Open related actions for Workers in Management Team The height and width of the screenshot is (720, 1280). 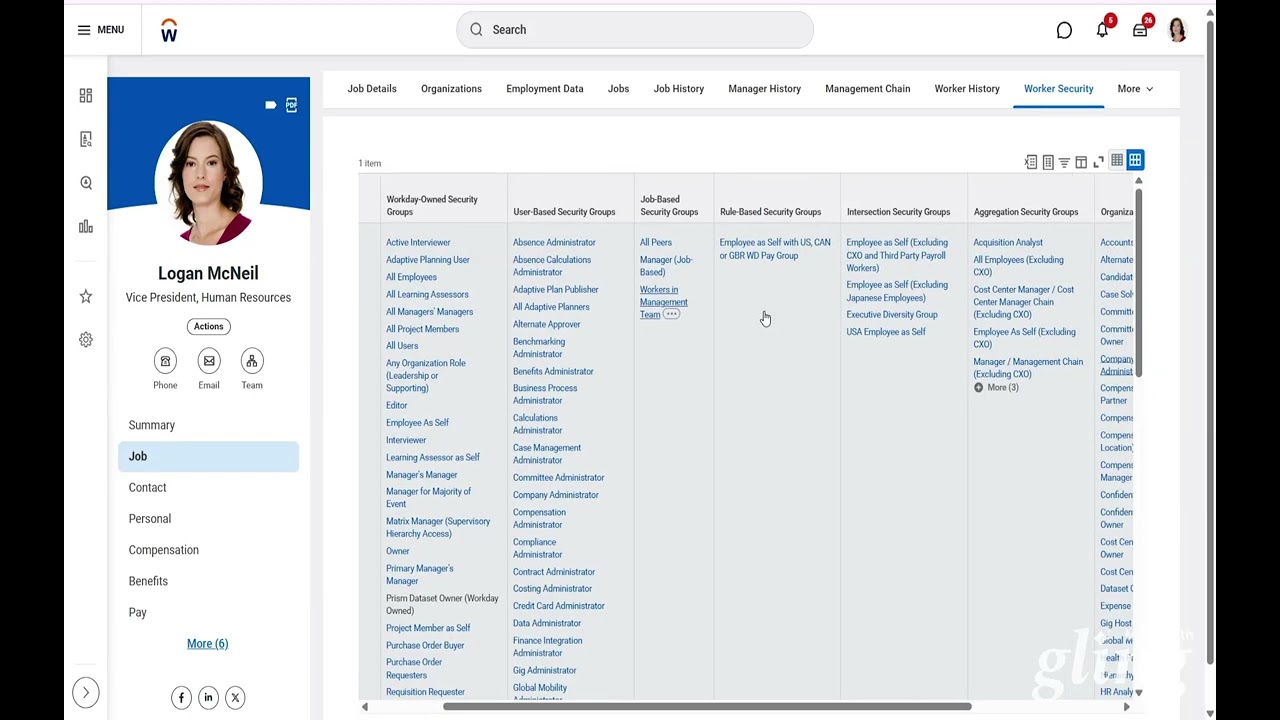(x=671, y=315)
